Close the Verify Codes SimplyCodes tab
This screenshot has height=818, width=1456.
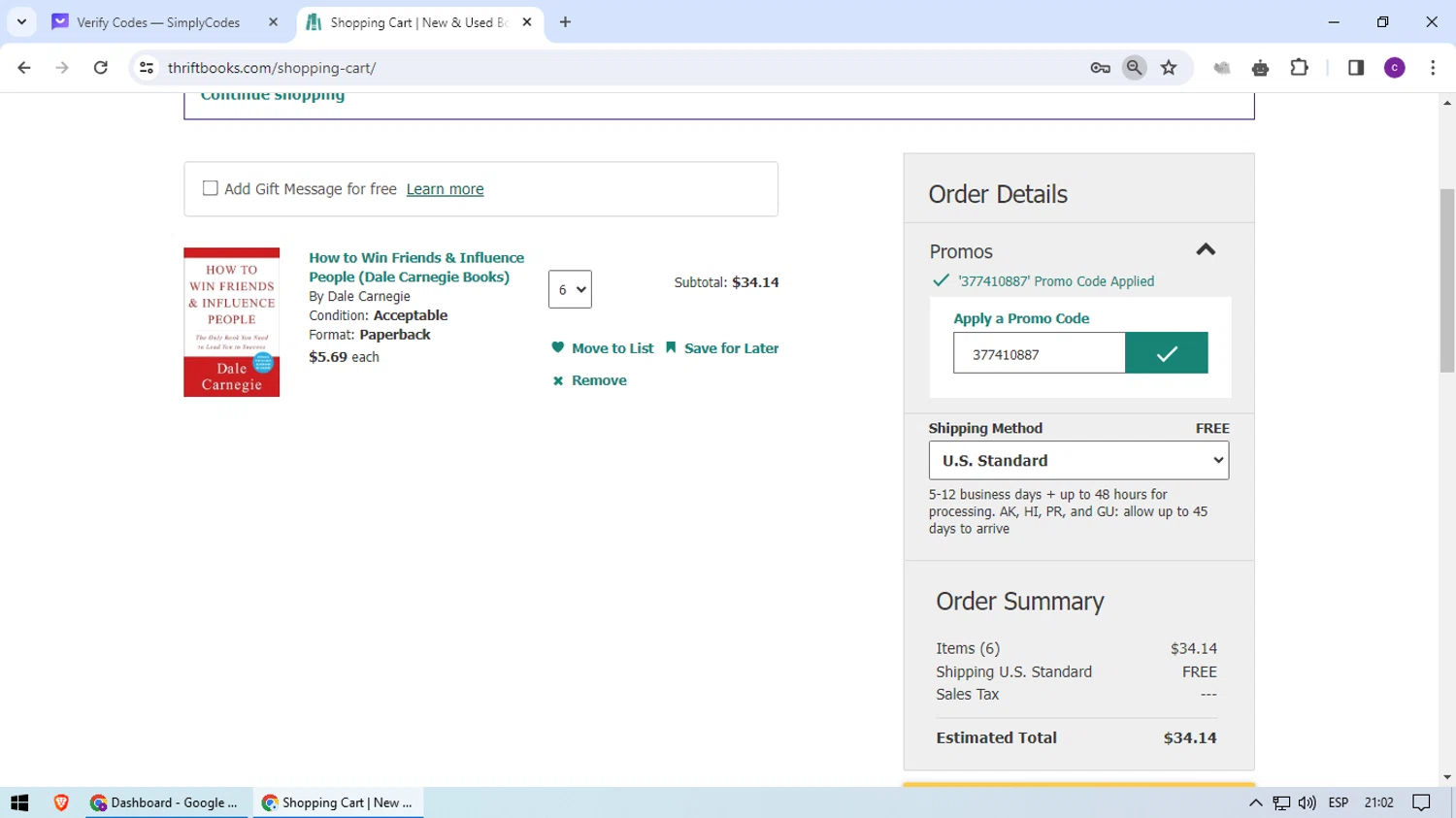tap(273, 22)
